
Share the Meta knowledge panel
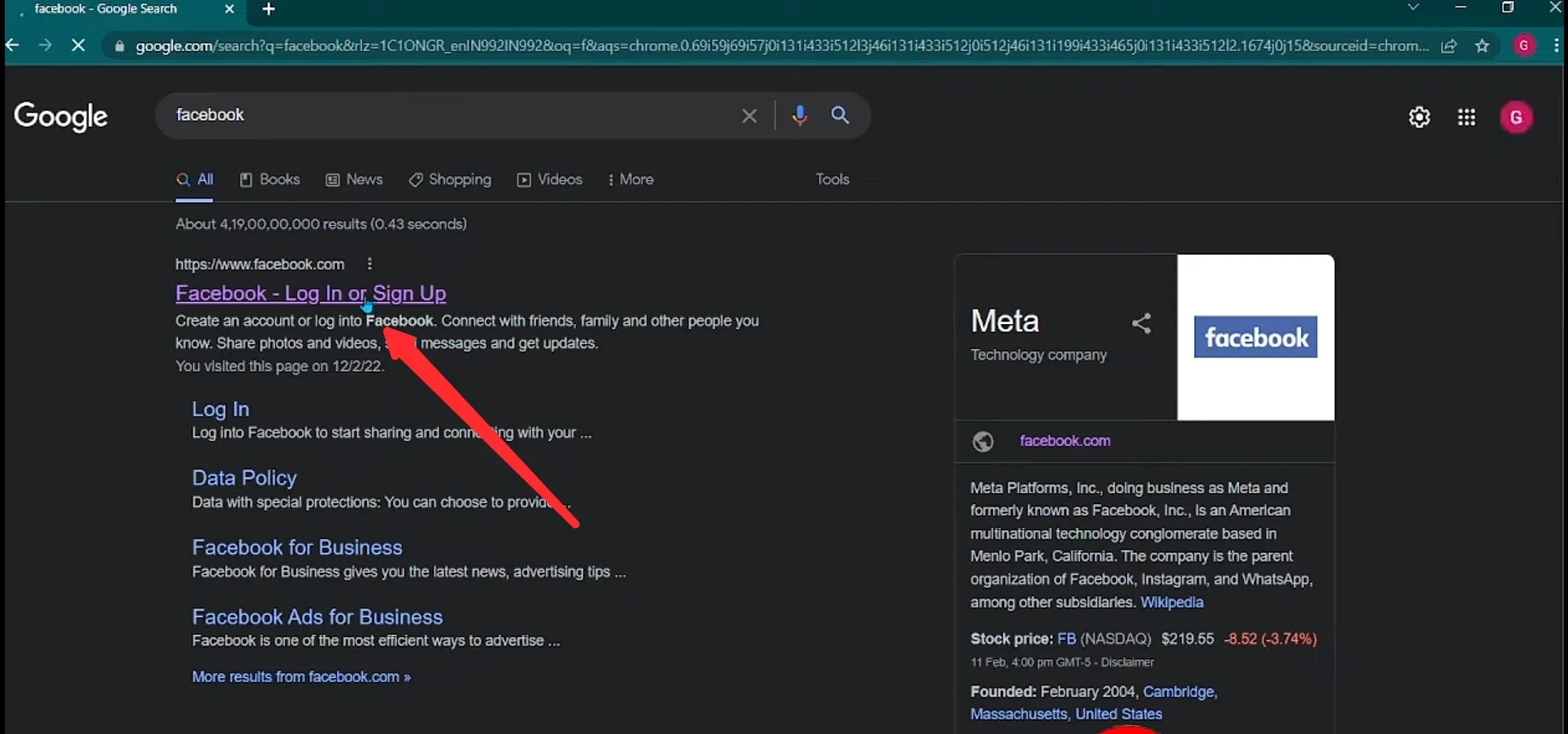[x=1141, y=323]
